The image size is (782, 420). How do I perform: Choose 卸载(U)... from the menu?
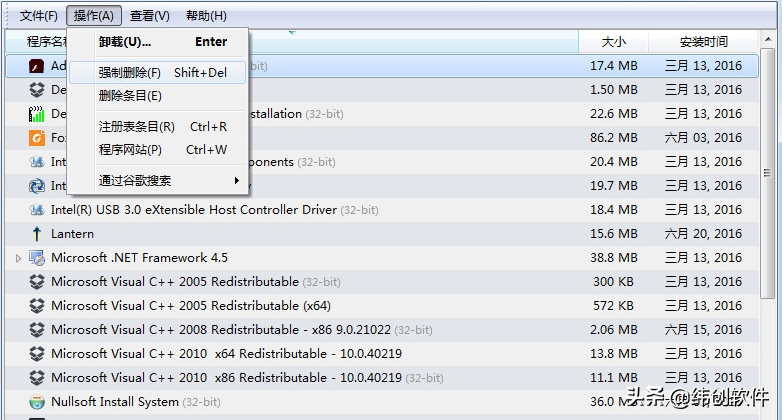(x=158, y=42)
